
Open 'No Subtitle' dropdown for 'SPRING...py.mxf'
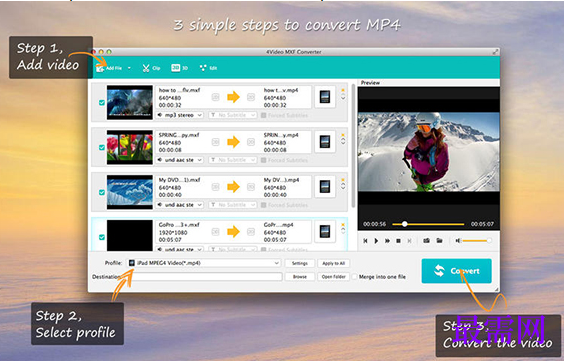[233, 160]
